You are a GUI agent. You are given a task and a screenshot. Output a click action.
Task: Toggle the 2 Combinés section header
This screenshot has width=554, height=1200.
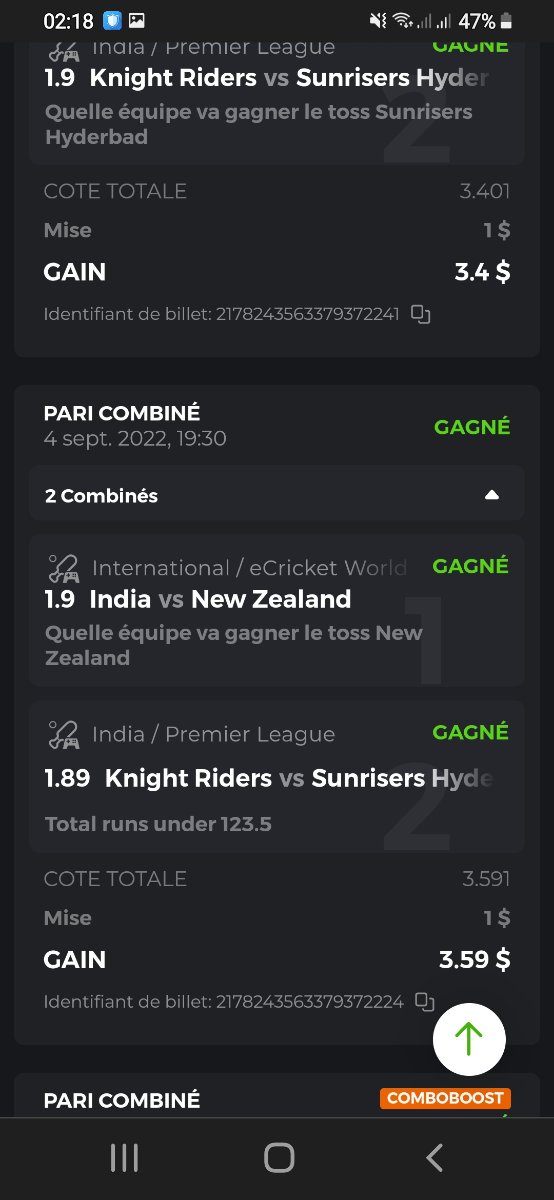tap(277, 494)
